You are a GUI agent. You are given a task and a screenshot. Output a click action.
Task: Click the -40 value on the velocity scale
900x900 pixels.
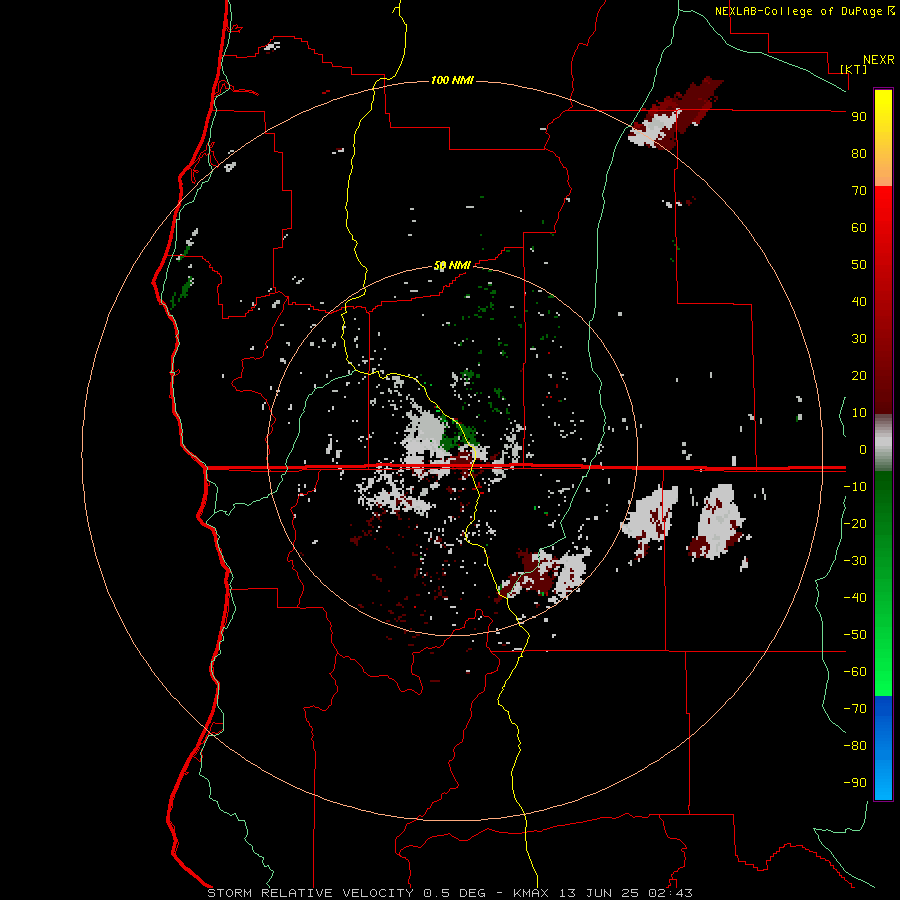pyautogui.click(x=855, y=598)
